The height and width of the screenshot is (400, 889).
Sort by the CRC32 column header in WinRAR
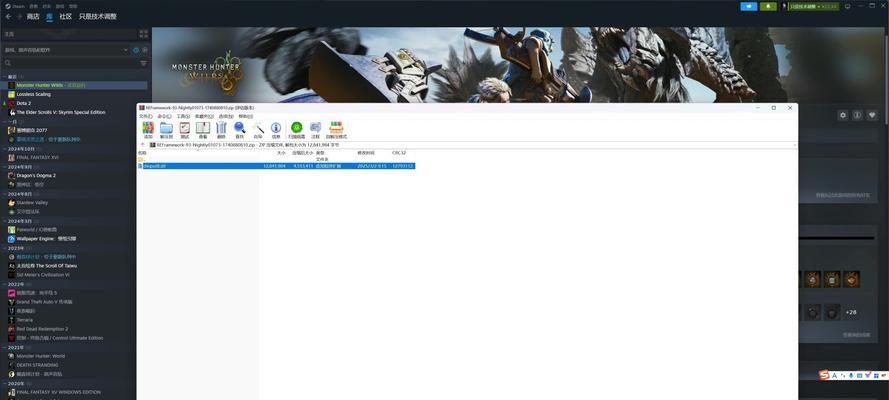click(x=399, y=152)
